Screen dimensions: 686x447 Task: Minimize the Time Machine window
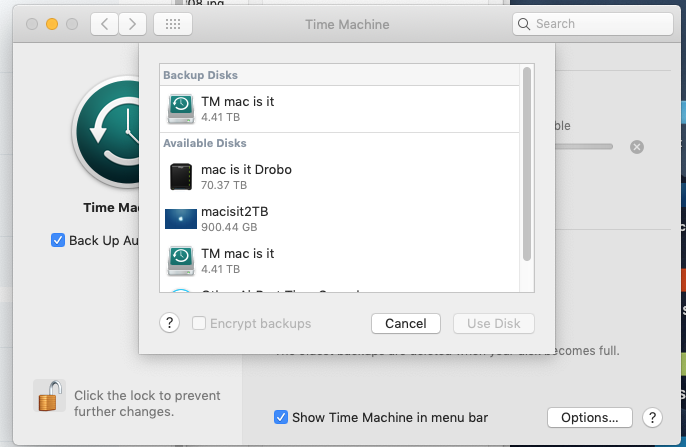[x=52, y=24]
